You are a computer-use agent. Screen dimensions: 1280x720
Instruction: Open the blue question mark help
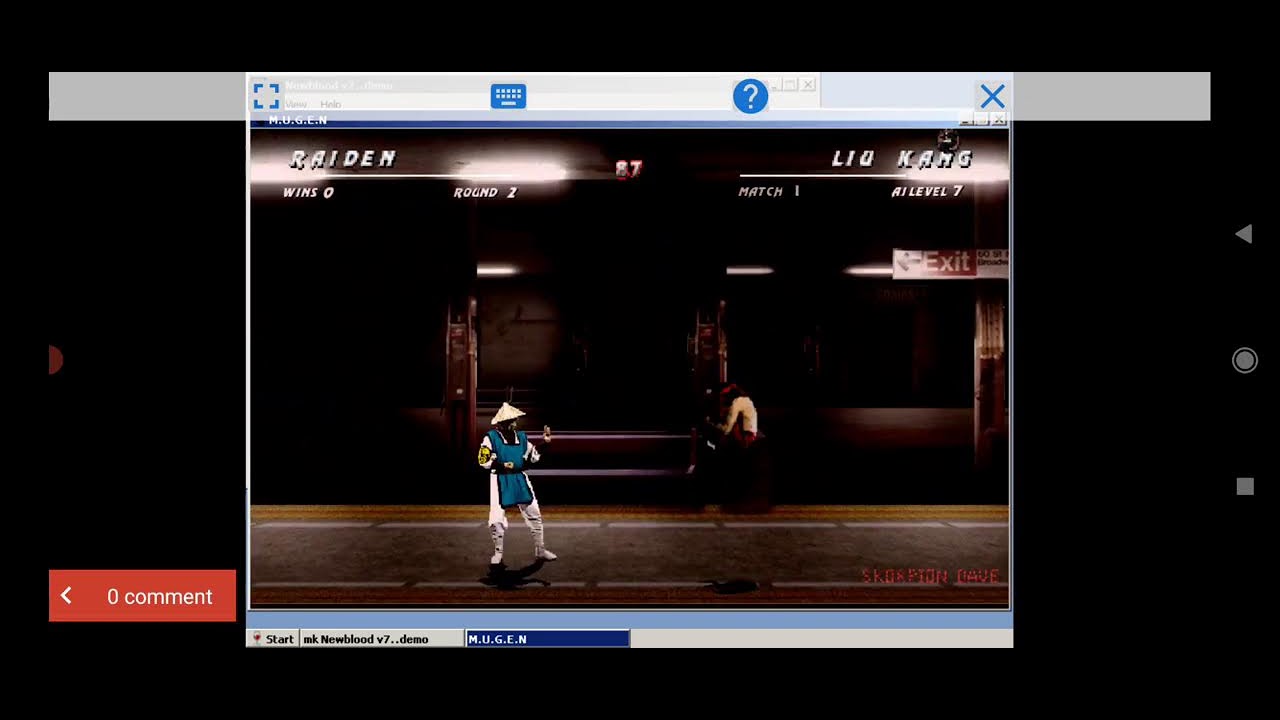tap(750, 96)
